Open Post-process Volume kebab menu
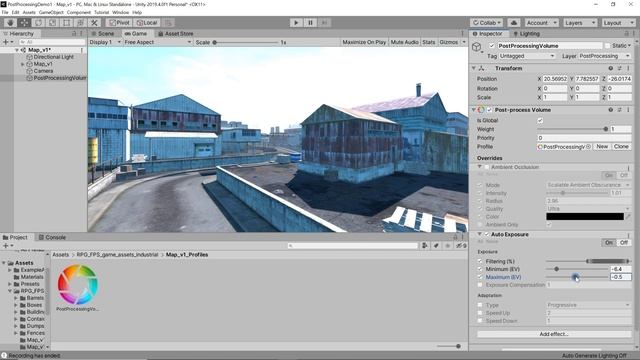Image resolution: width=640 pixels, height=360 pixels. (628, 110)
